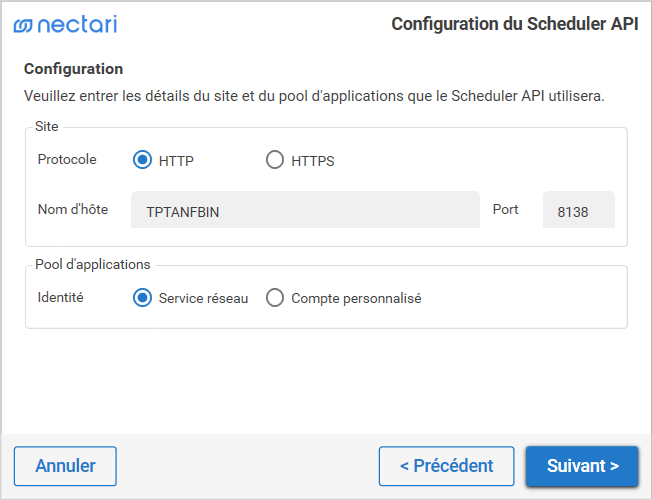Click the bold Configuration section heading
Image resolution: width=652 pixels, height=500 pixels.
(x=73, y=69)
